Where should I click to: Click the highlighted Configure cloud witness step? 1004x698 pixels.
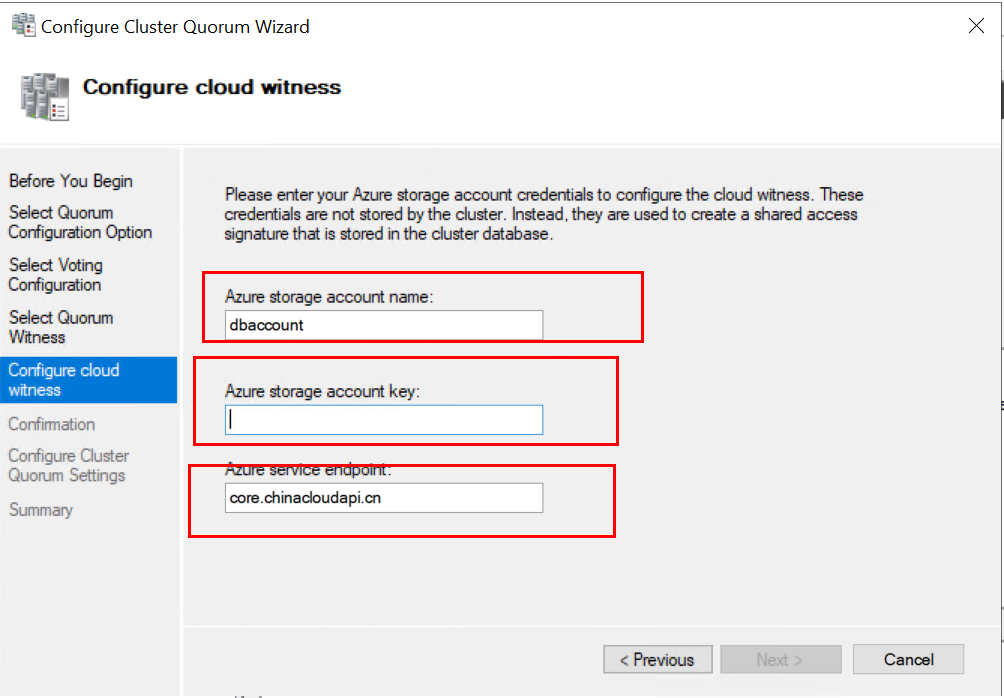pos(64,380)
